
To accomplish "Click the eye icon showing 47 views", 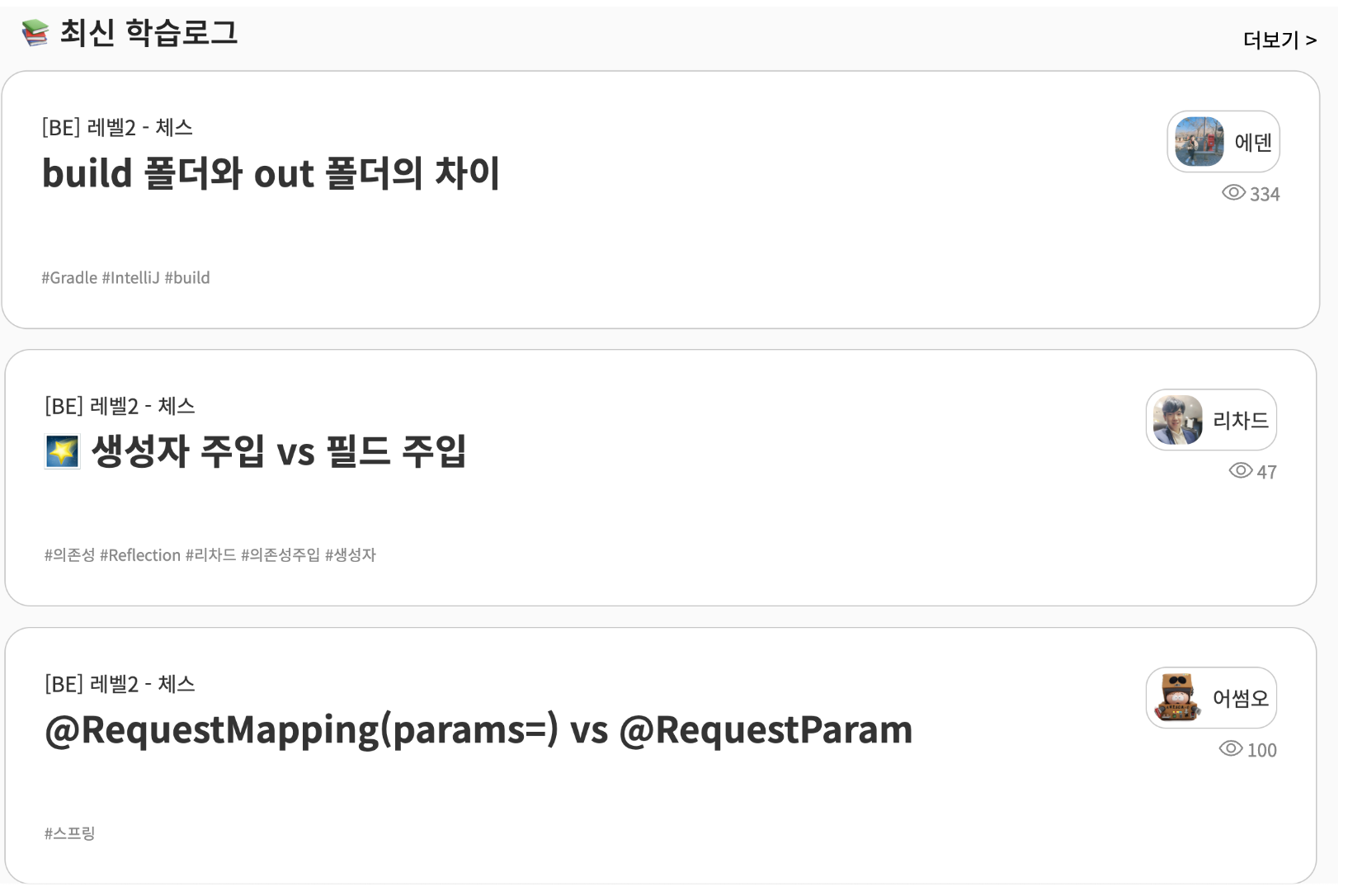I will 1241,471.
